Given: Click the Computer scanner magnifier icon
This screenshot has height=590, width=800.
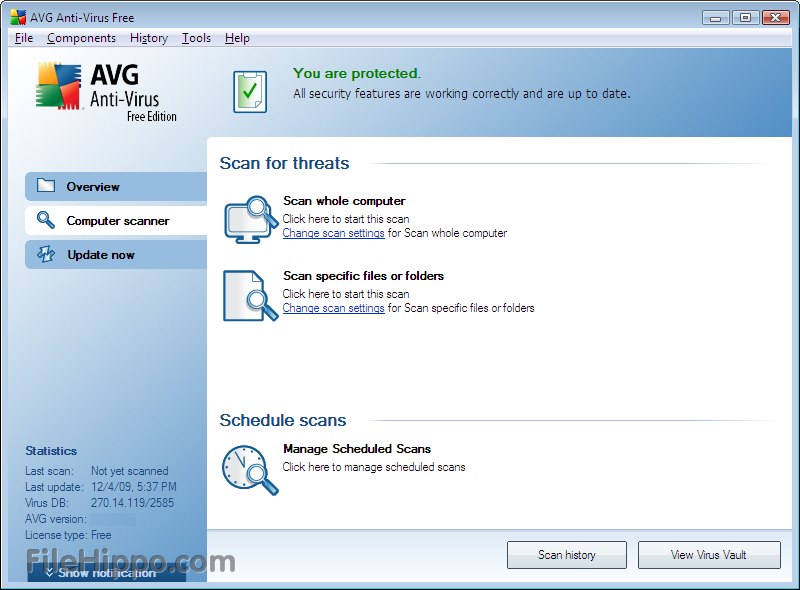Looking at the screenshot, I should pyautogui.click(x=45, y=220).
